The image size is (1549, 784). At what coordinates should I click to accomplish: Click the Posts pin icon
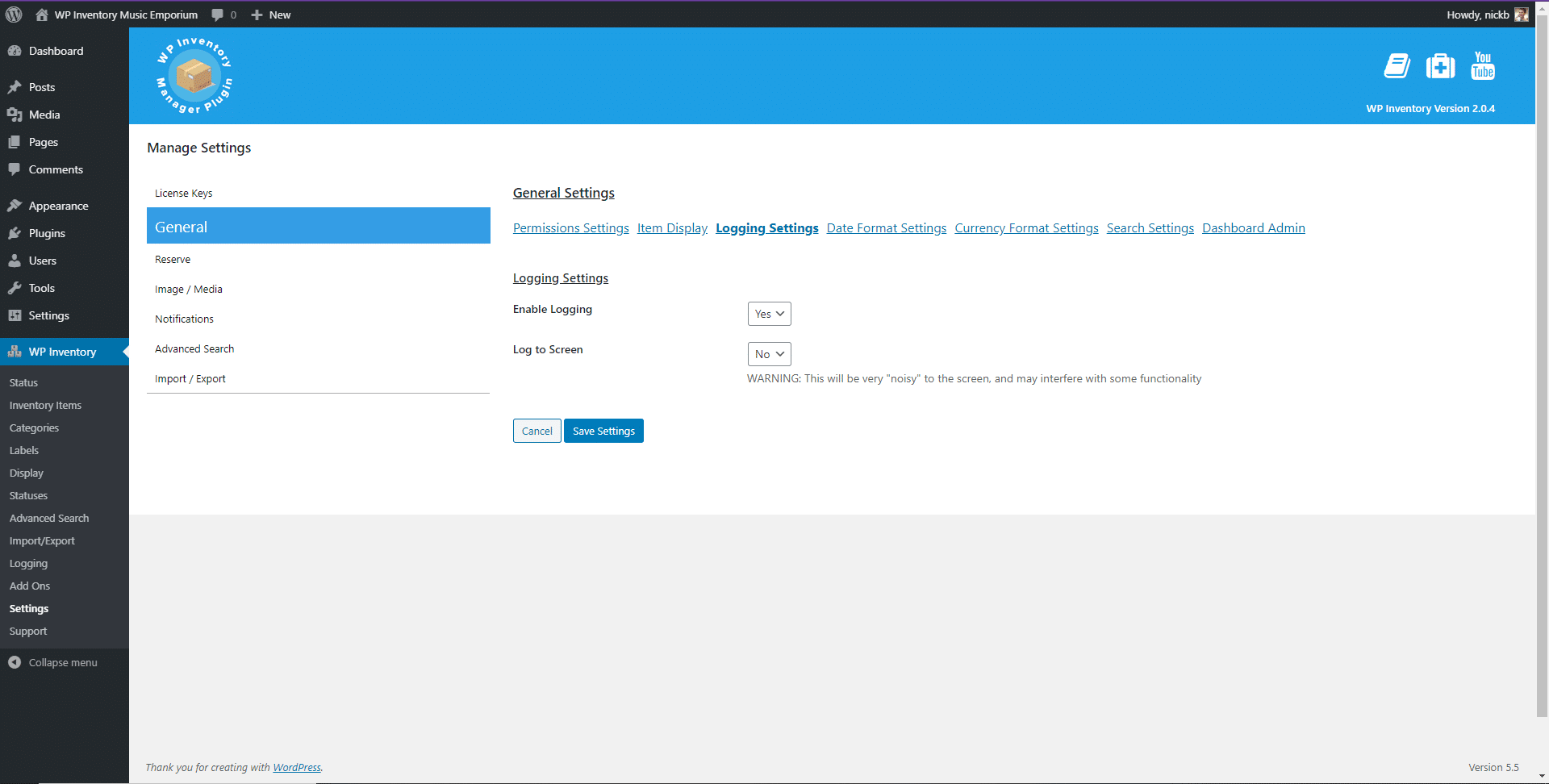coord(15,87)
